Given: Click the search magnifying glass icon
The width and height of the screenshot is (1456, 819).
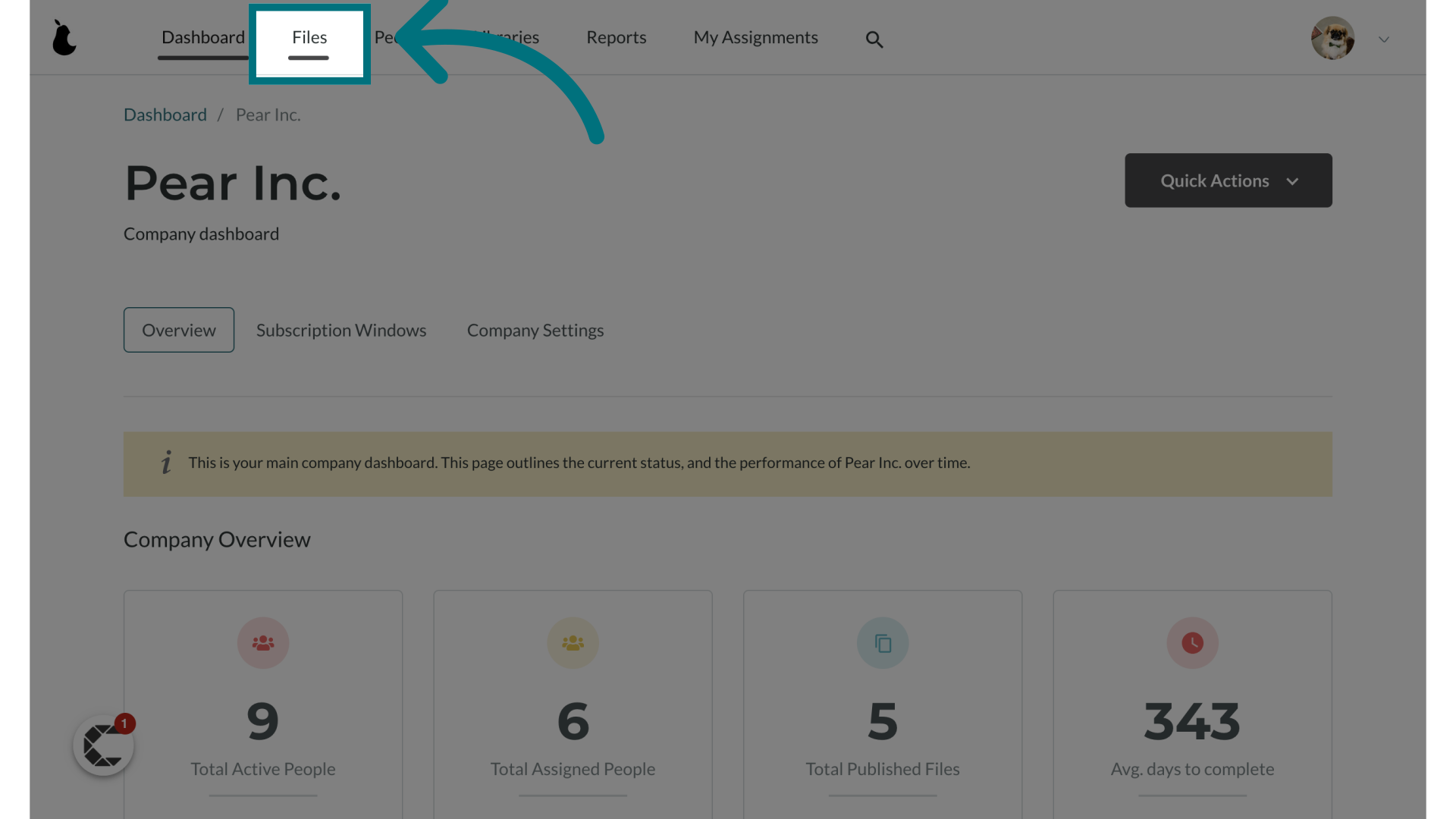Looking at the screenshot, I should [874, 39].
